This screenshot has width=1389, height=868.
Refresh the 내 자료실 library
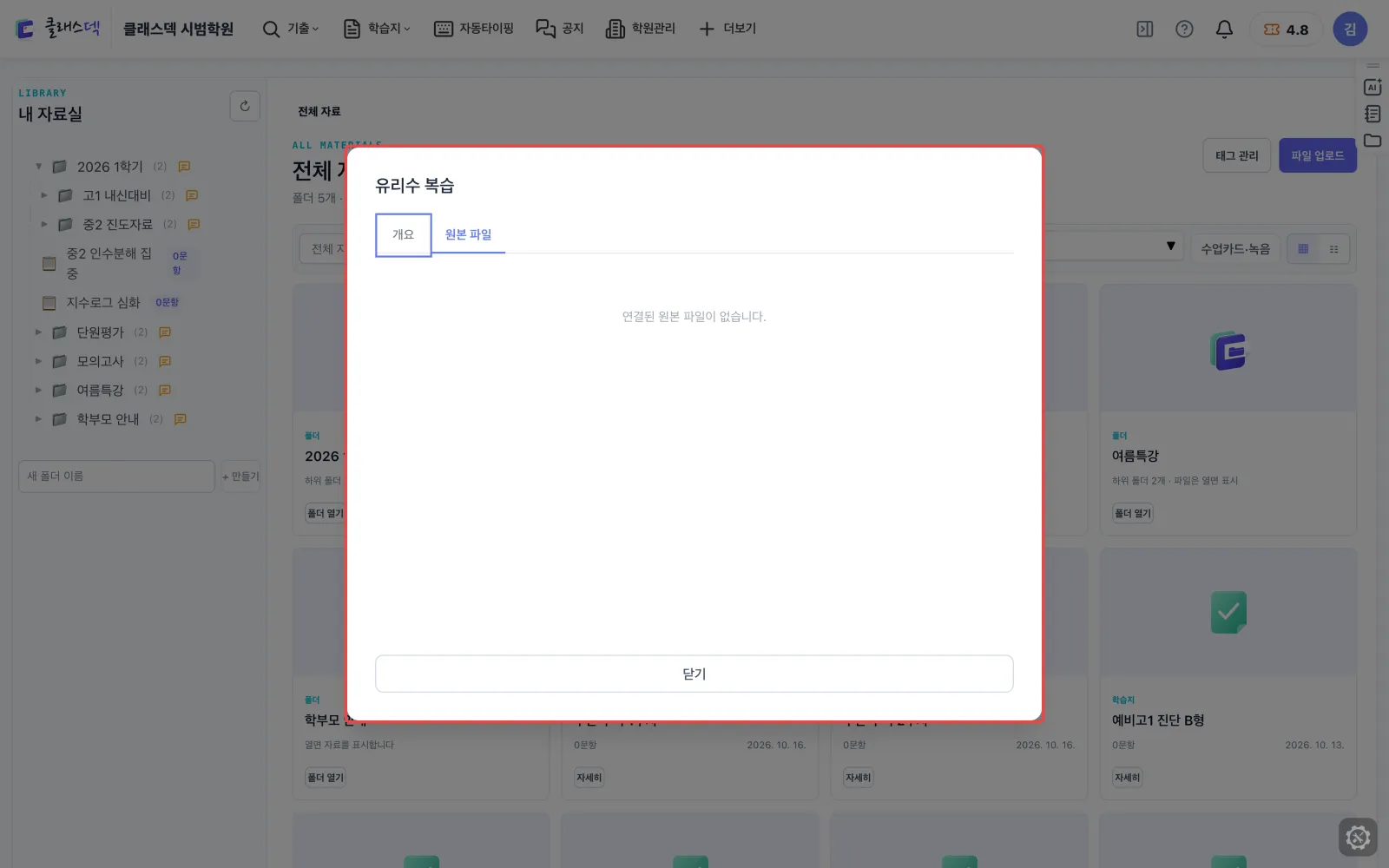(245, 106)
